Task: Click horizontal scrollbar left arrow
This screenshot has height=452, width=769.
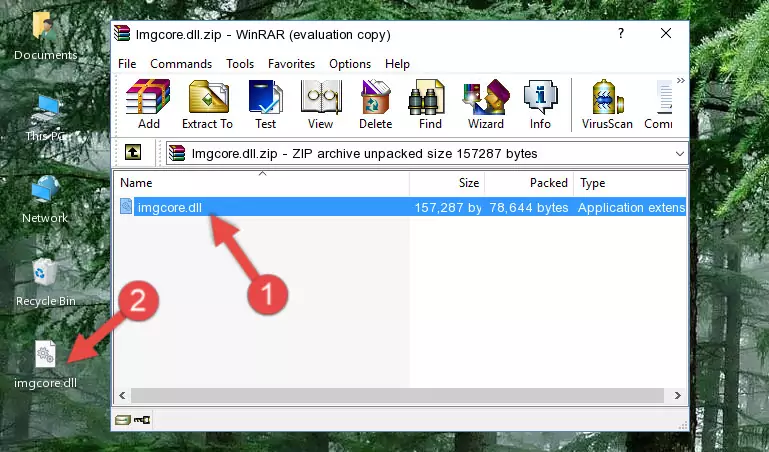Action: 123,395
